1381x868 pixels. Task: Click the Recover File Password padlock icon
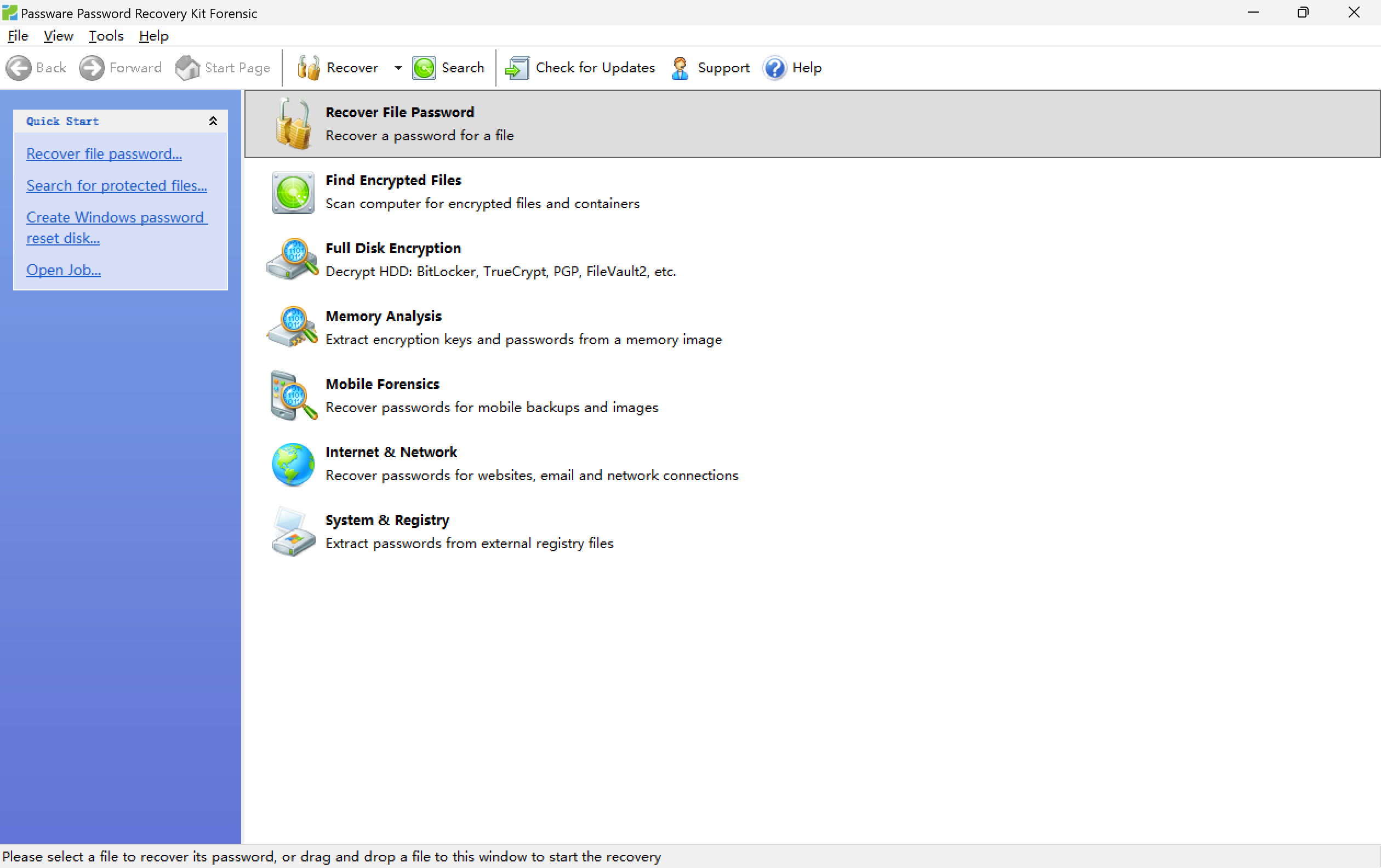click(x=294, y=123)
